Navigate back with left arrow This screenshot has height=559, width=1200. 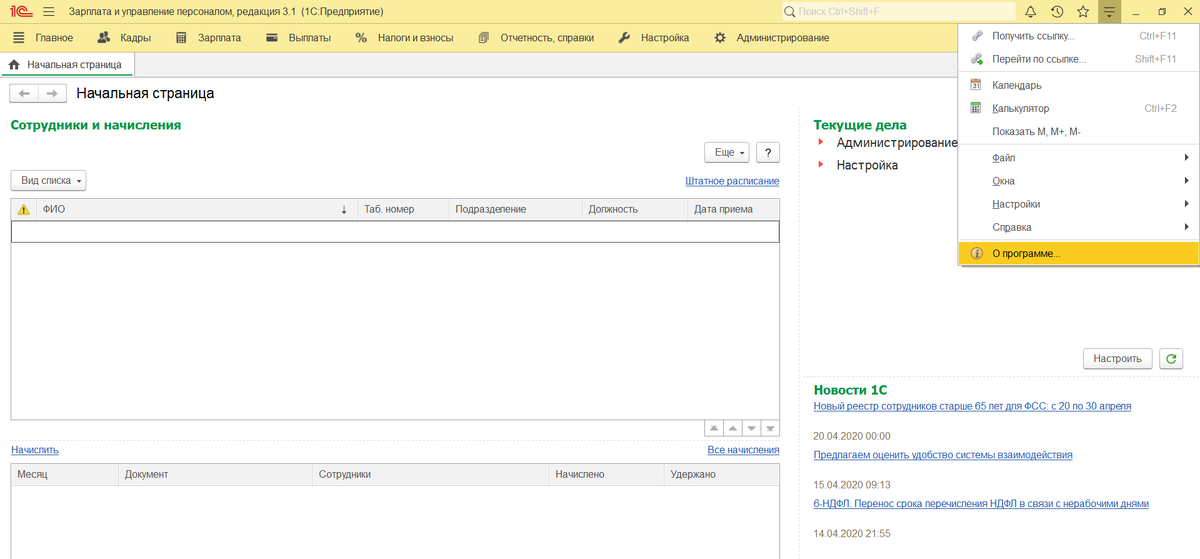(x=24, y=93)
